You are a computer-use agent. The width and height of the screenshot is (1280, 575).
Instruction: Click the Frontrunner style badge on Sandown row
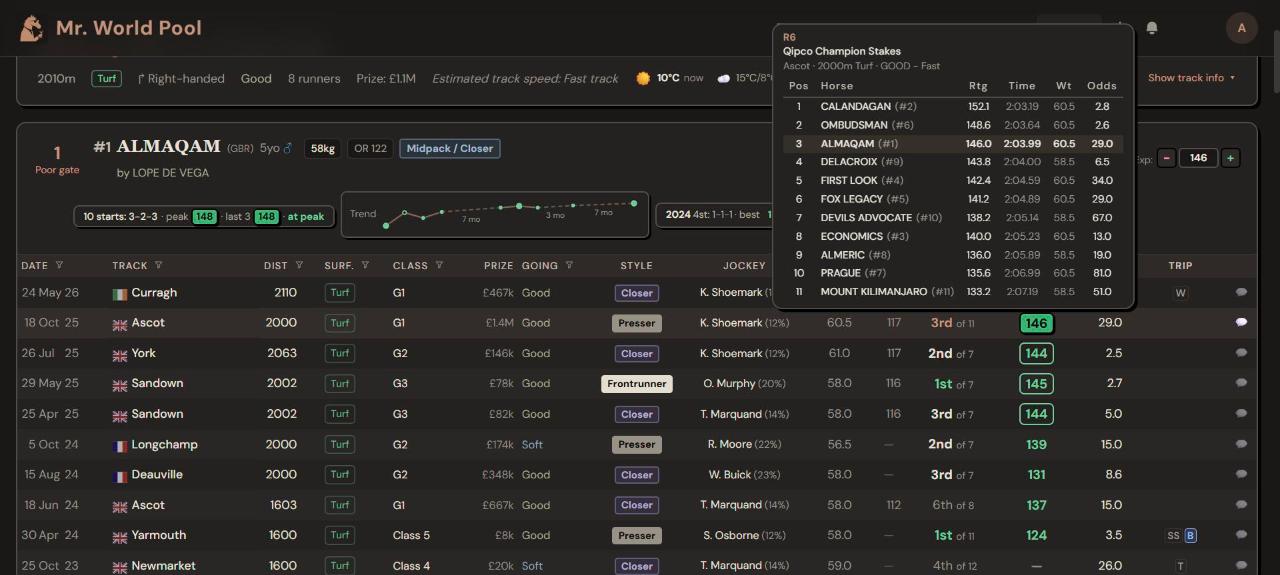click(x=637, y=384)
